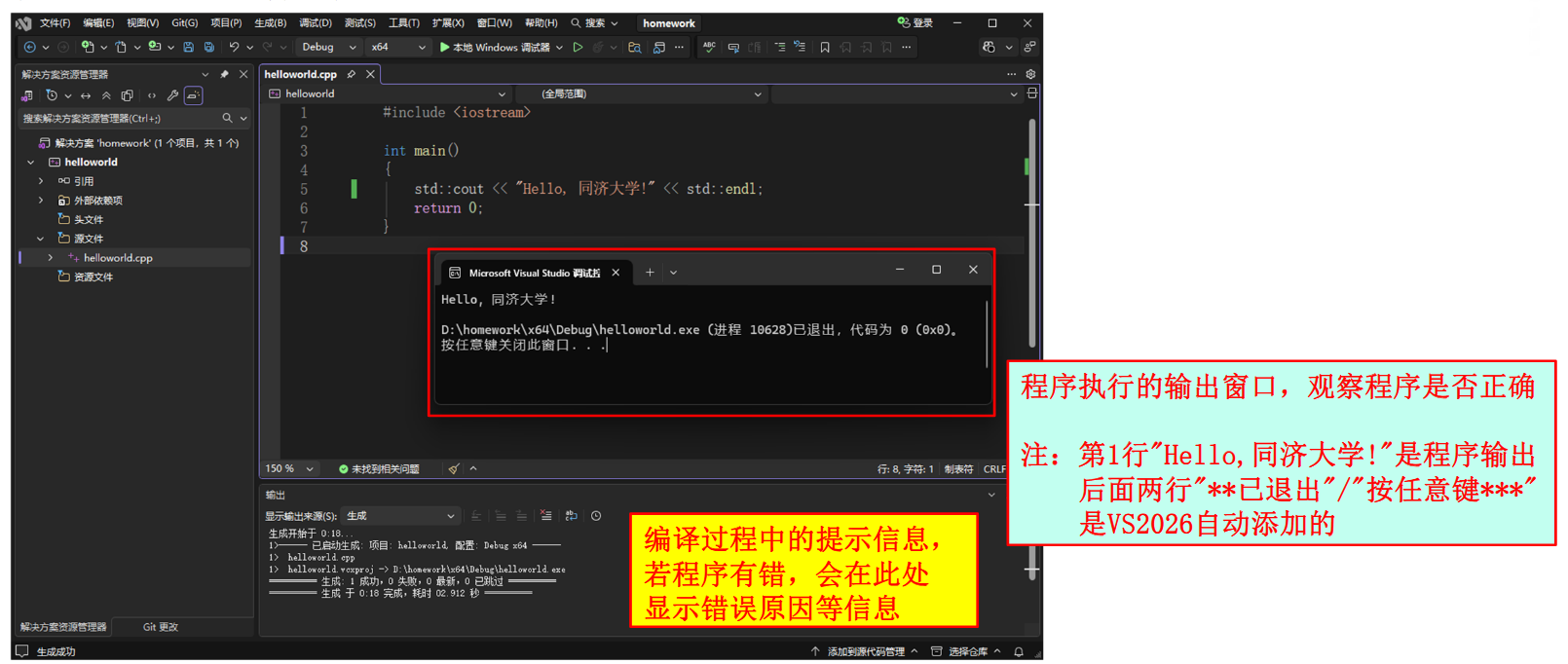Click the Solution Explorer search magnifier

tap(227, 118)
